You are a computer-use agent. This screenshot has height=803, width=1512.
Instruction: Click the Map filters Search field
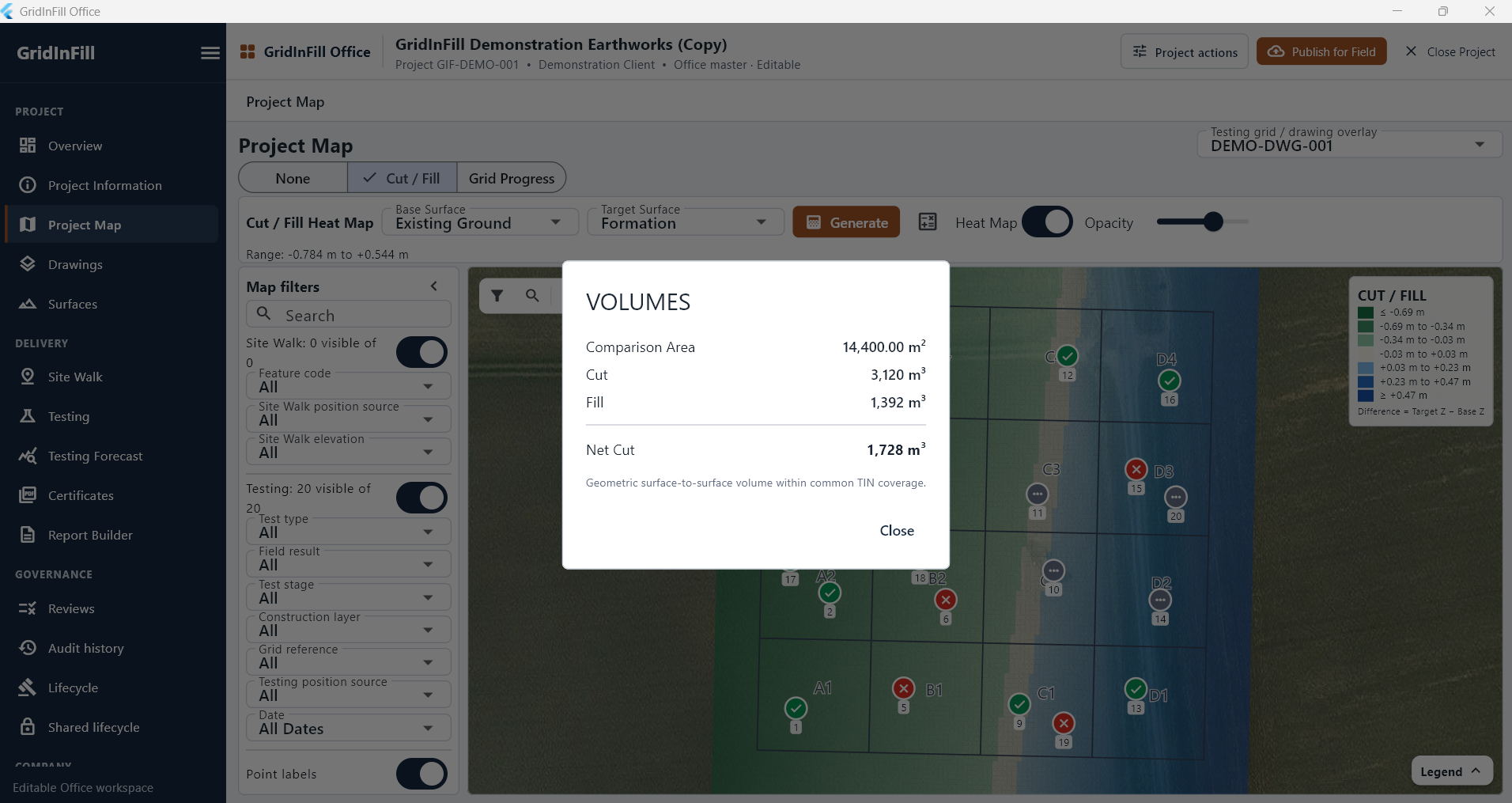pyautogui.click(x=349, y=315)
